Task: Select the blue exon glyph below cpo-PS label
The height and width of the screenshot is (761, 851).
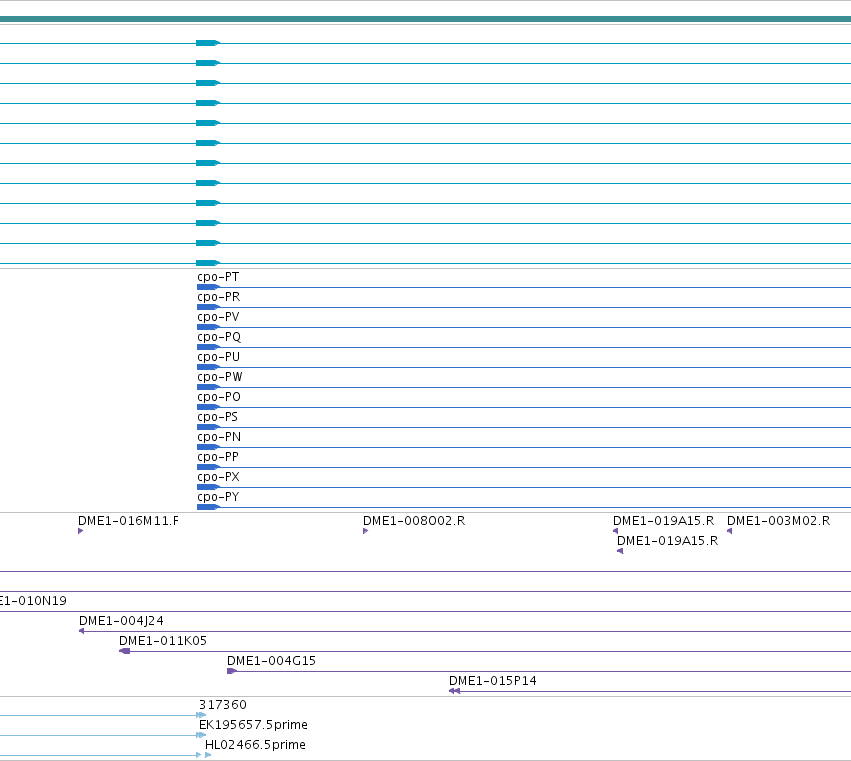Action: pos(208,427)
